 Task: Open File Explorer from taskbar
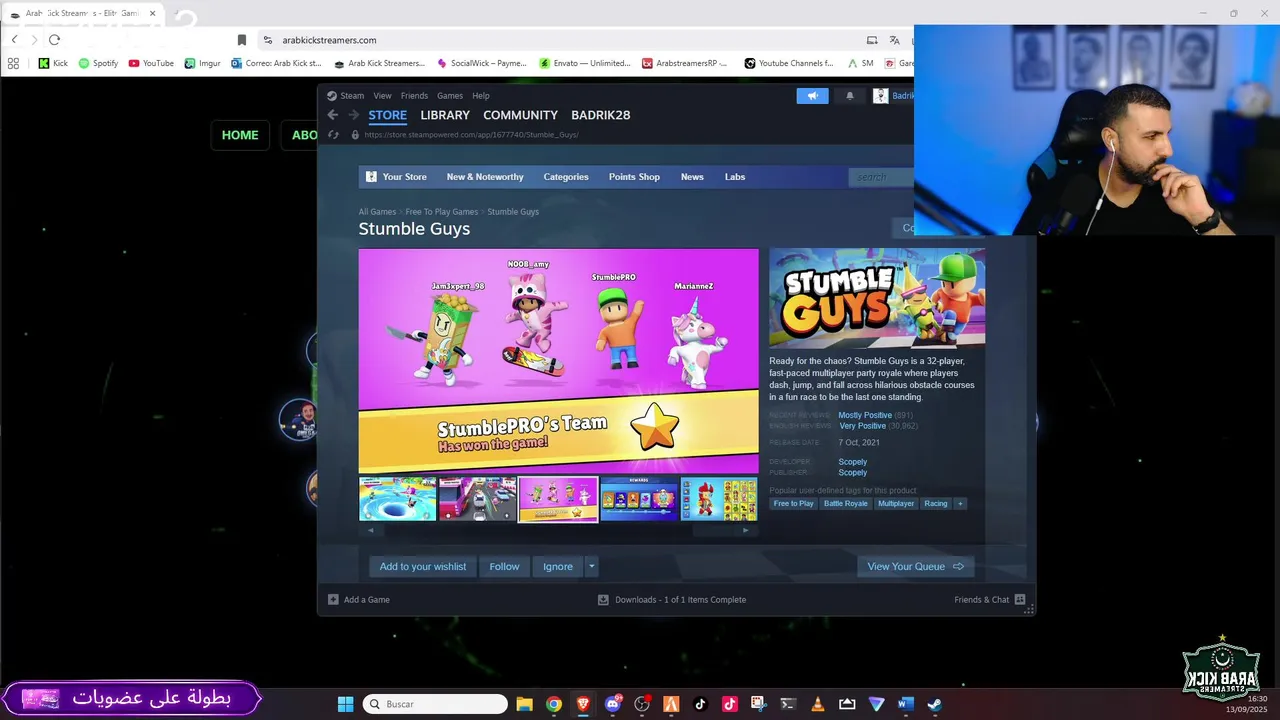click(524, 704)
